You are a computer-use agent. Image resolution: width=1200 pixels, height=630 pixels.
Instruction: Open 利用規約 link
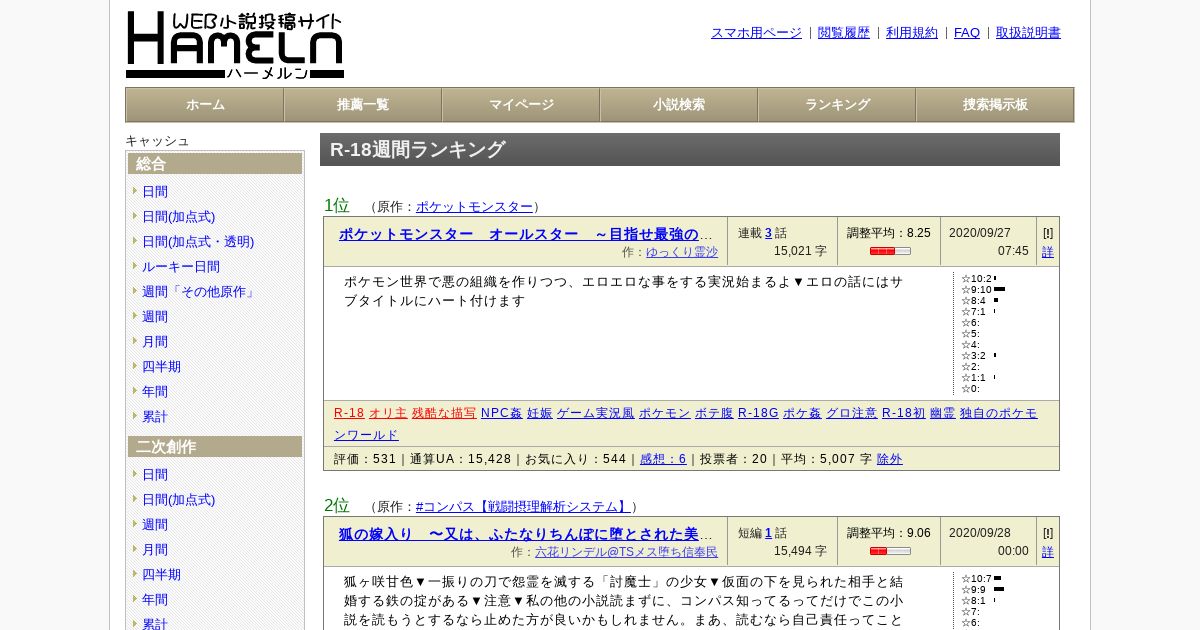912,32
